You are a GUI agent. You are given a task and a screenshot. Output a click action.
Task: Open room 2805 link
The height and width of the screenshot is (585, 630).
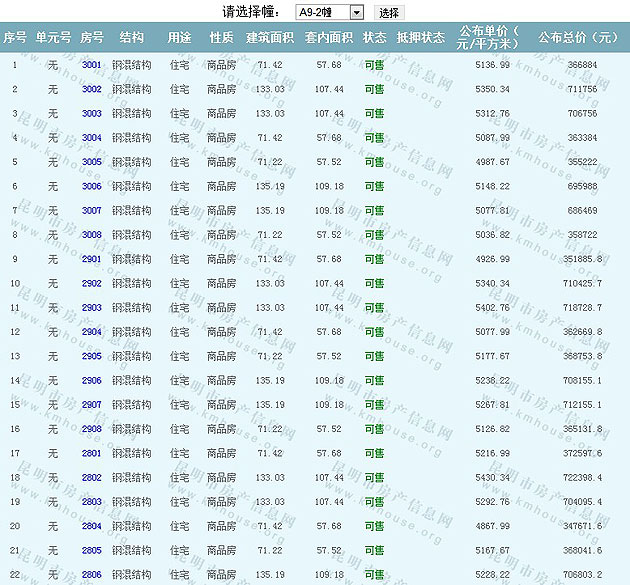click(92, 550)
